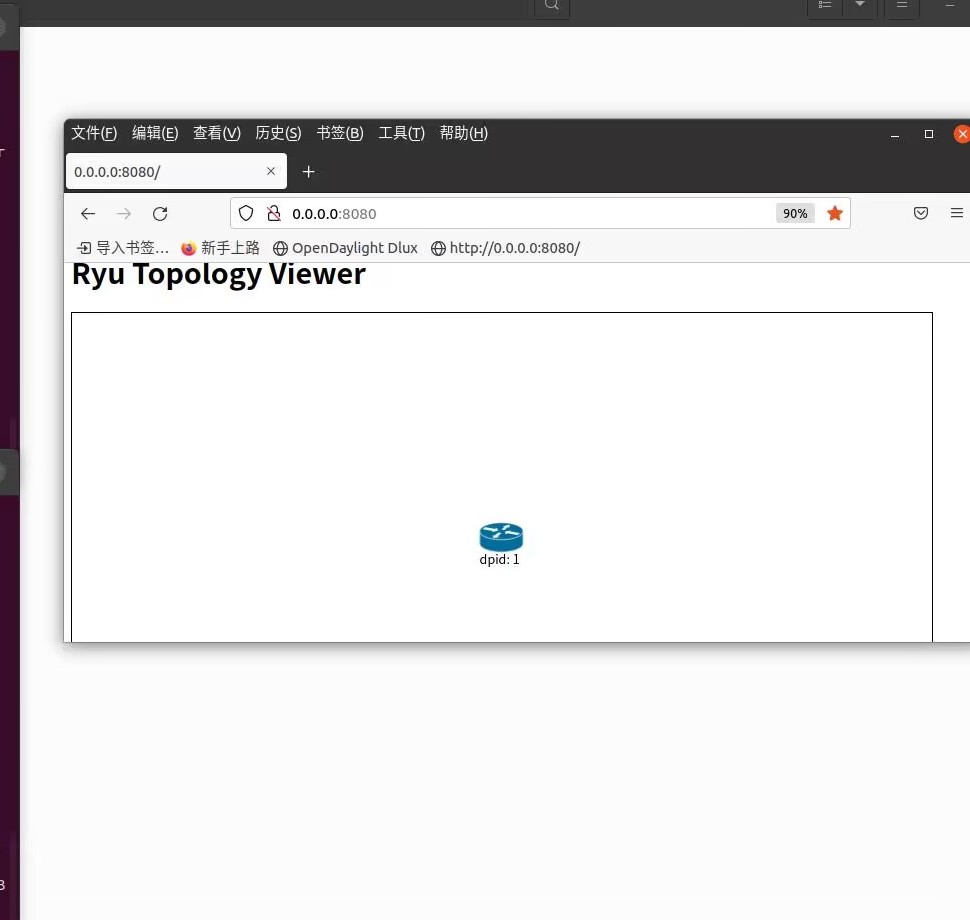
Task: Show the insecure connection lock info
Action: pos(273,213)
